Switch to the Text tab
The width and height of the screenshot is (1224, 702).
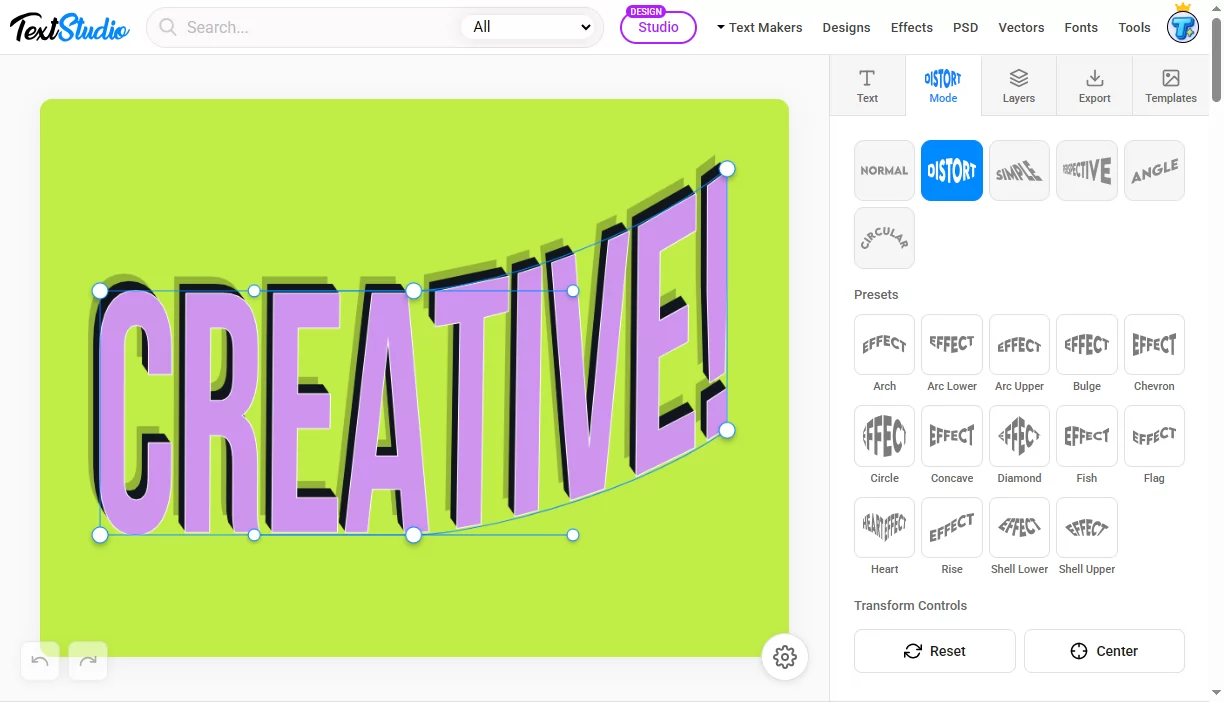coord(867,86)
